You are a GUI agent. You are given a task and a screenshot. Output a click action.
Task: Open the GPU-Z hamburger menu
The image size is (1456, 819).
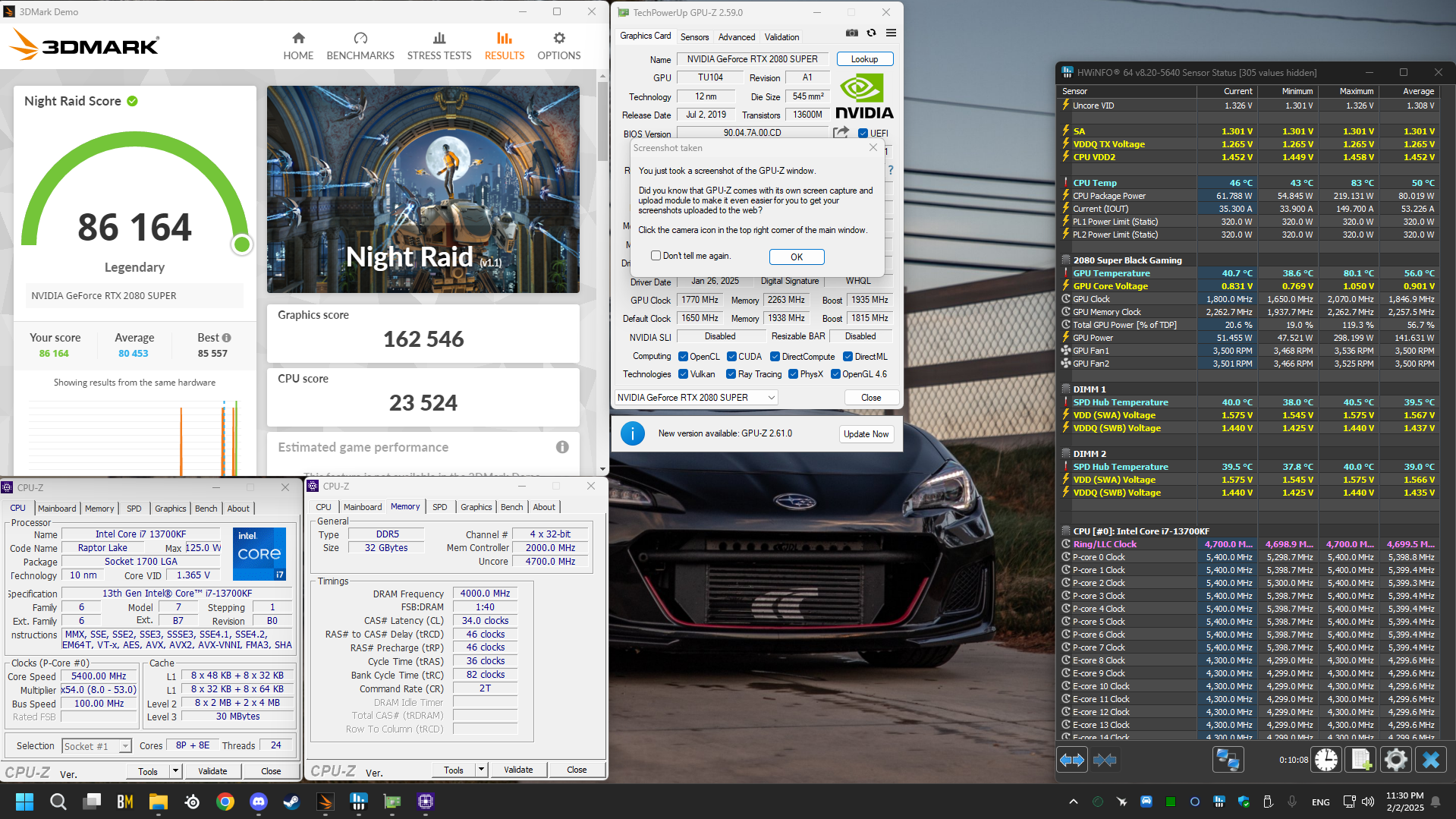891,33
